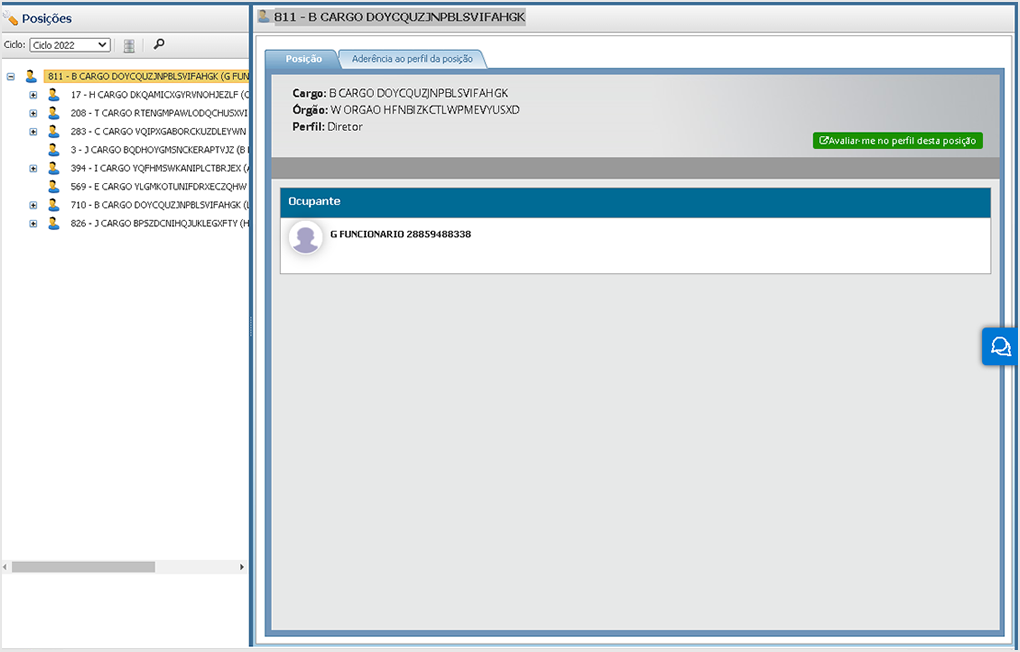This screenshot has width=1020, height=652.
Task: Click the search magnifier icon in Posições toolbar
Action: point(159,45)
